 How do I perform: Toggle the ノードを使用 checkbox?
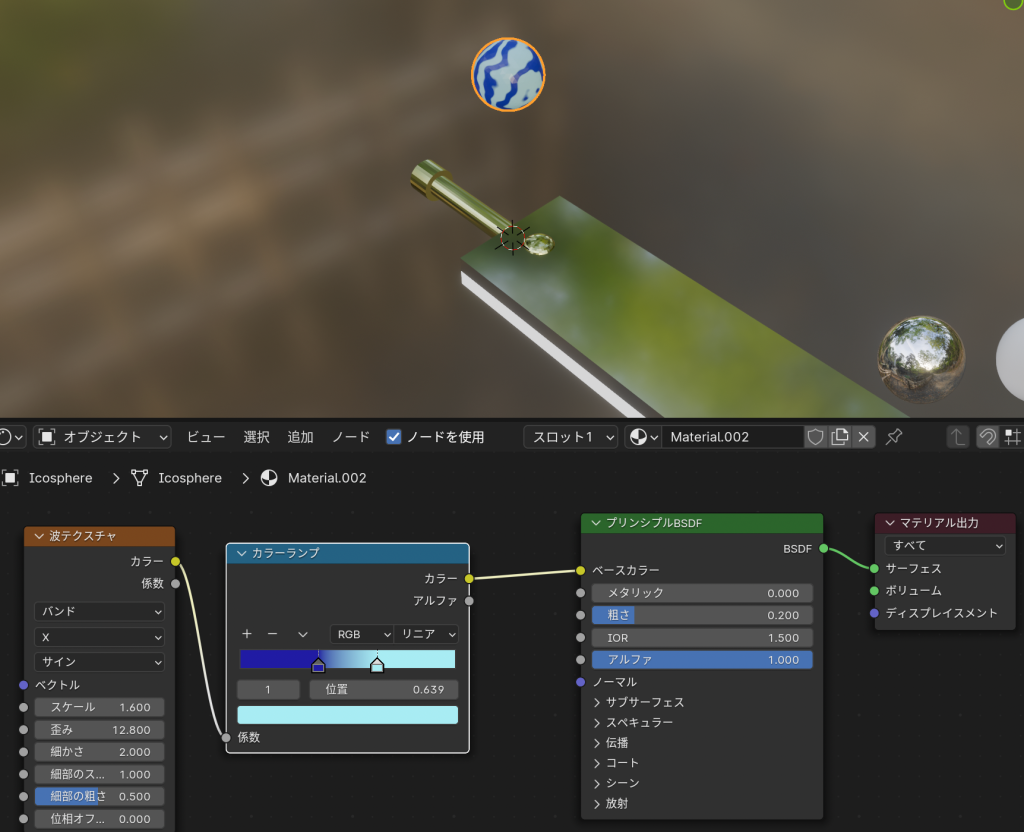tap(394, 437)
